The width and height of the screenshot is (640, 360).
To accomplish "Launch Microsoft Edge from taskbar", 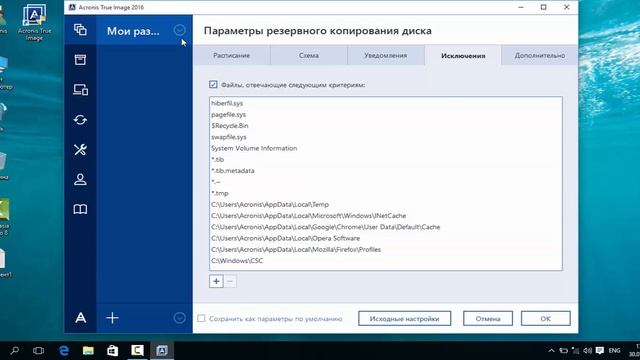I will tap(64, 350).
